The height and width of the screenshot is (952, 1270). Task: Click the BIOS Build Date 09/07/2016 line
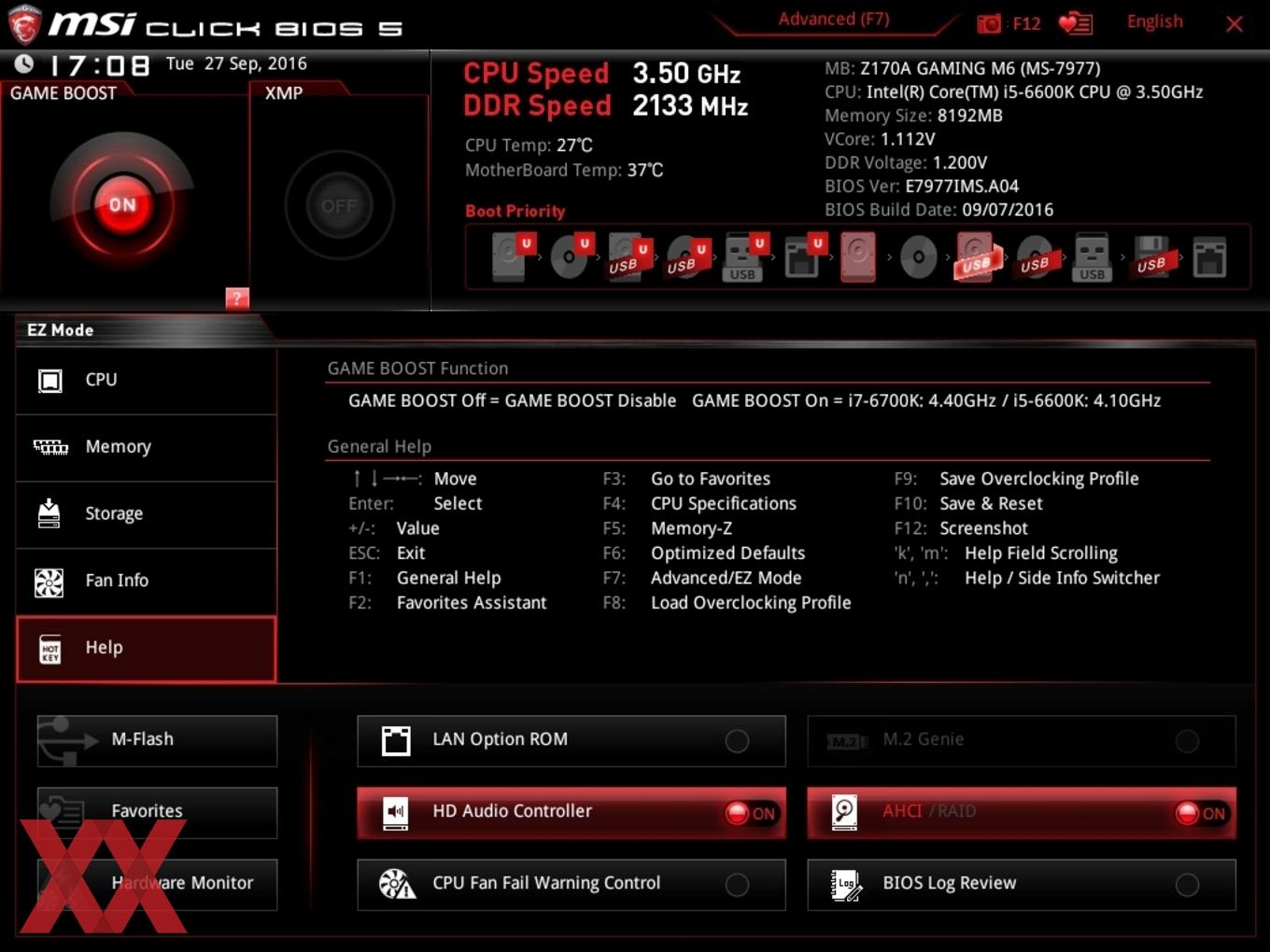[x=938, y=210]
